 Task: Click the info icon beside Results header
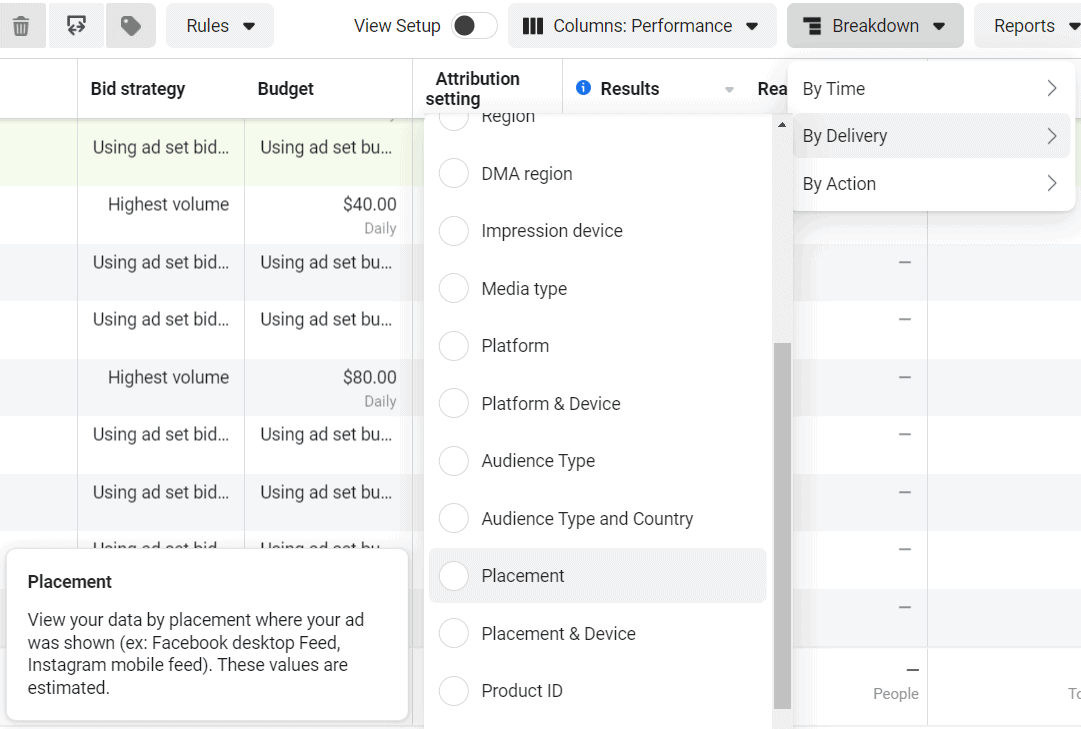click(585, 88)
